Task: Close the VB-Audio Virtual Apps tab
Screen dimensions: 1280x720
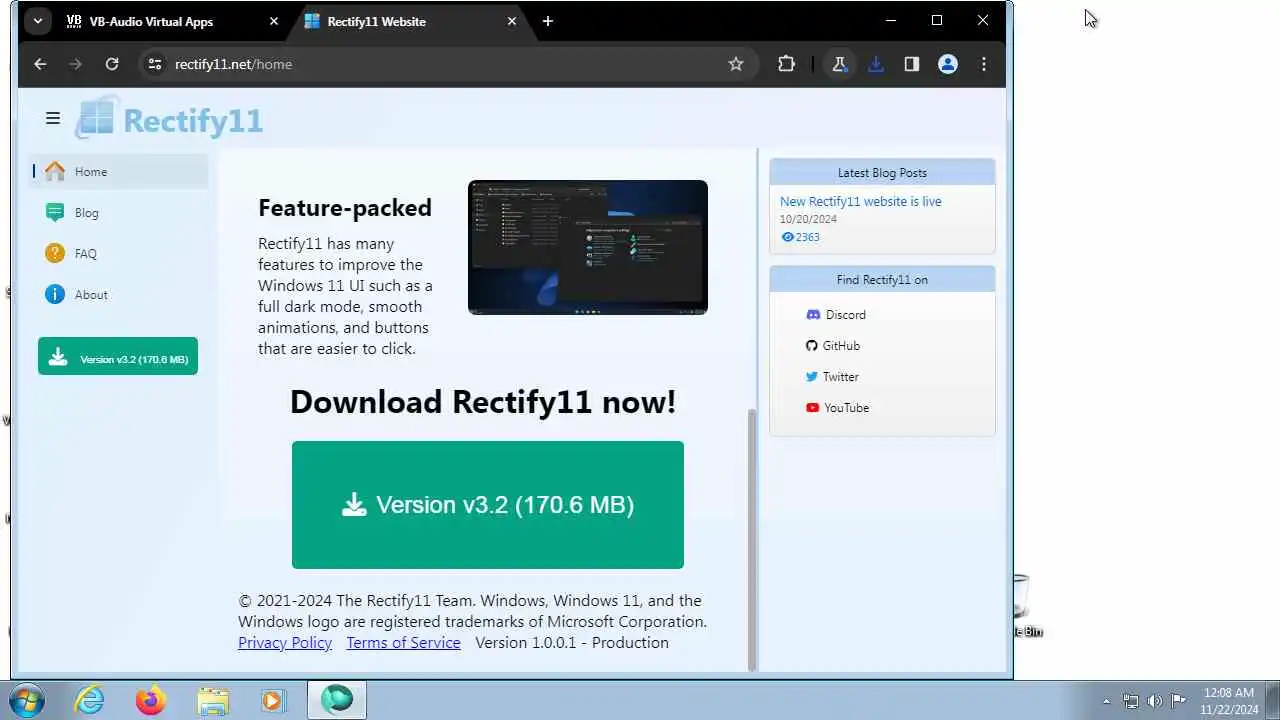Action: coord(274,21)
